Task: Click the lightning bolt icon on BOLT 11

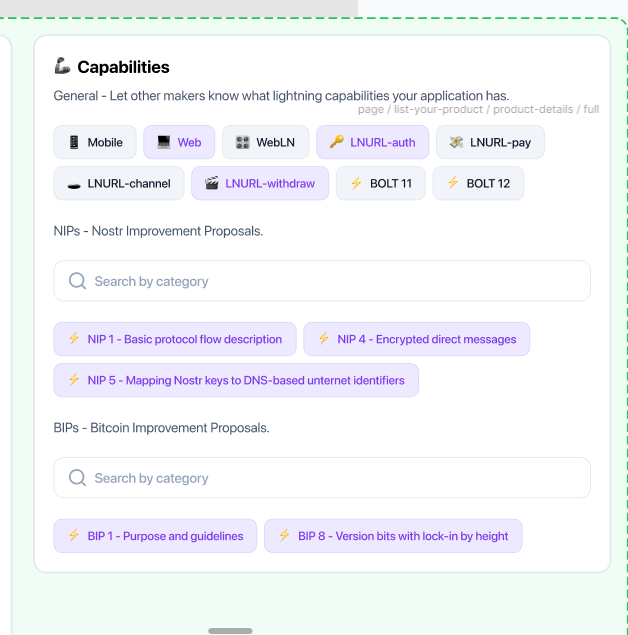Action: [x=356, y=183]
